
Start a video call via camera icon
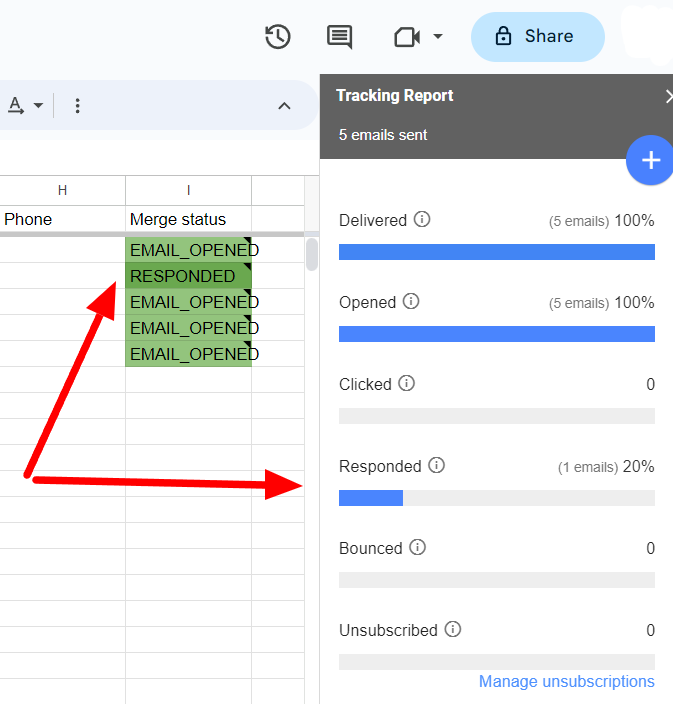coord(407,37)
